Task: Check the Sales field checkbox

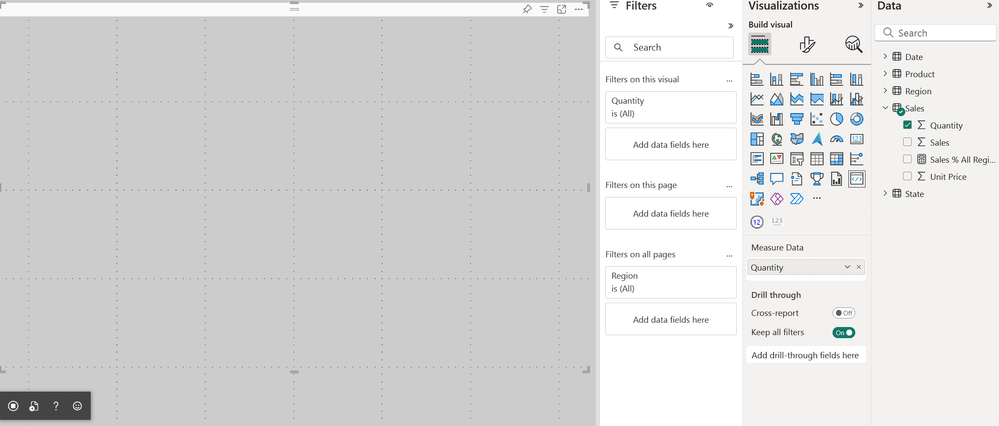Action: click(907, 142)
